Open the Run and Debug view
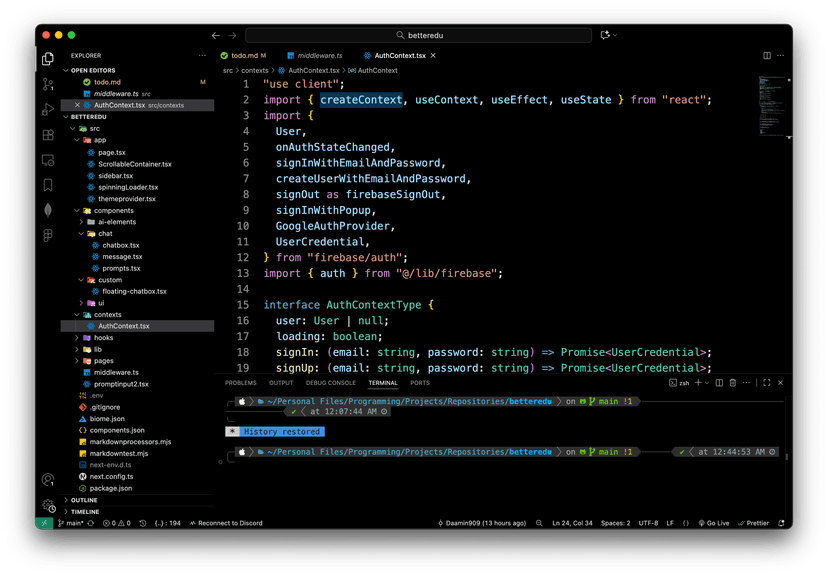 click(47, 109)
